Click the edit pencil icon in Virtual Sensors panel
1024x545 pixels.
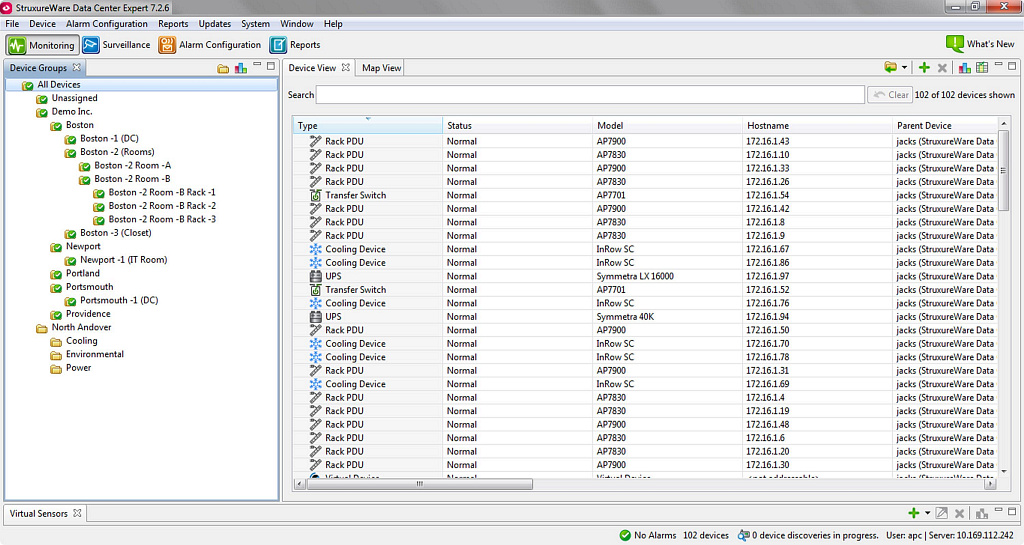pyautogui.click(x=942, y=513)
